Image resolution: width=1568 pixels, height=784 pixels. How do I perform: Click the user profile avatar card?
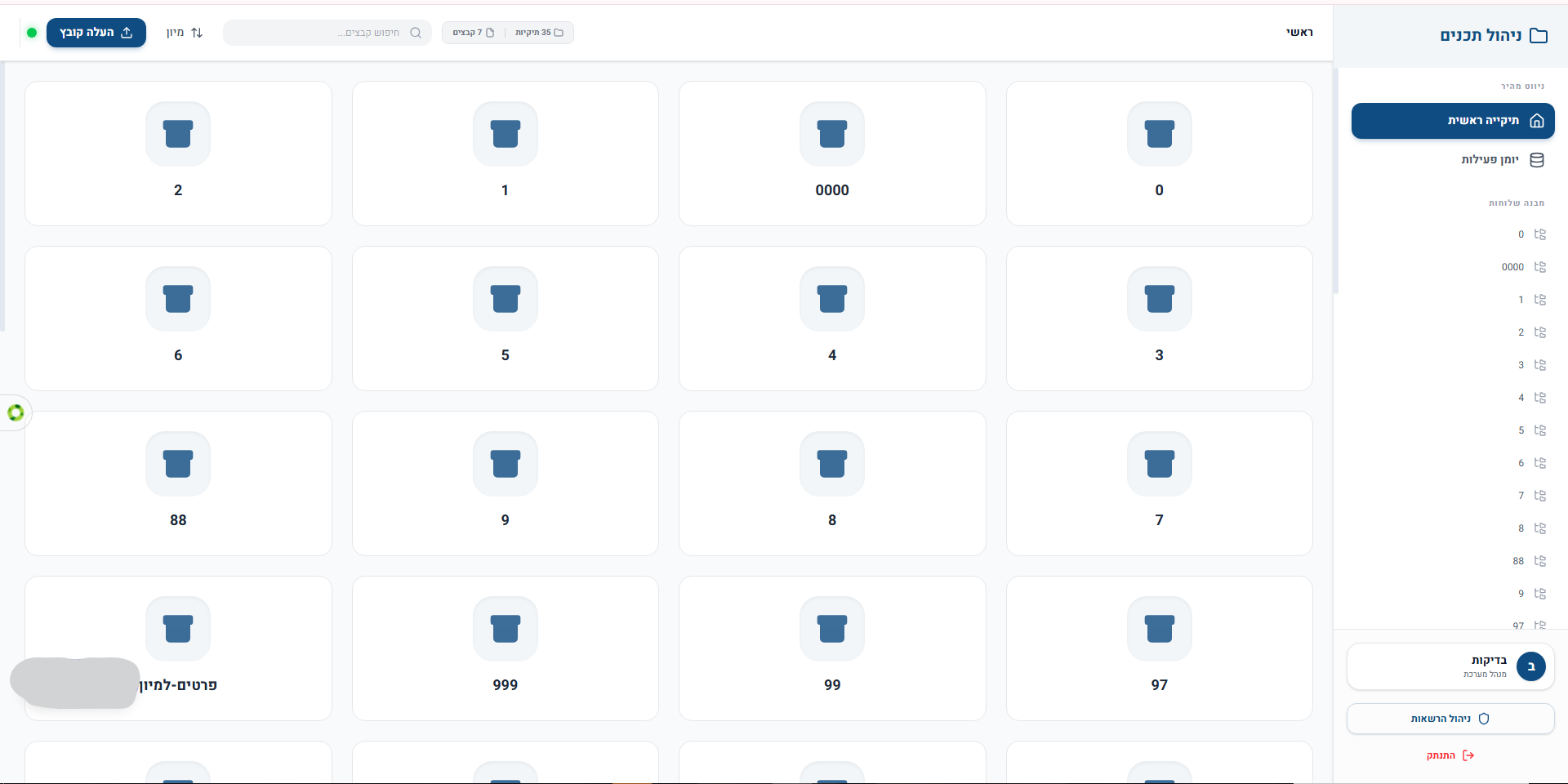pyautogui.click(x=1450, y=666)
